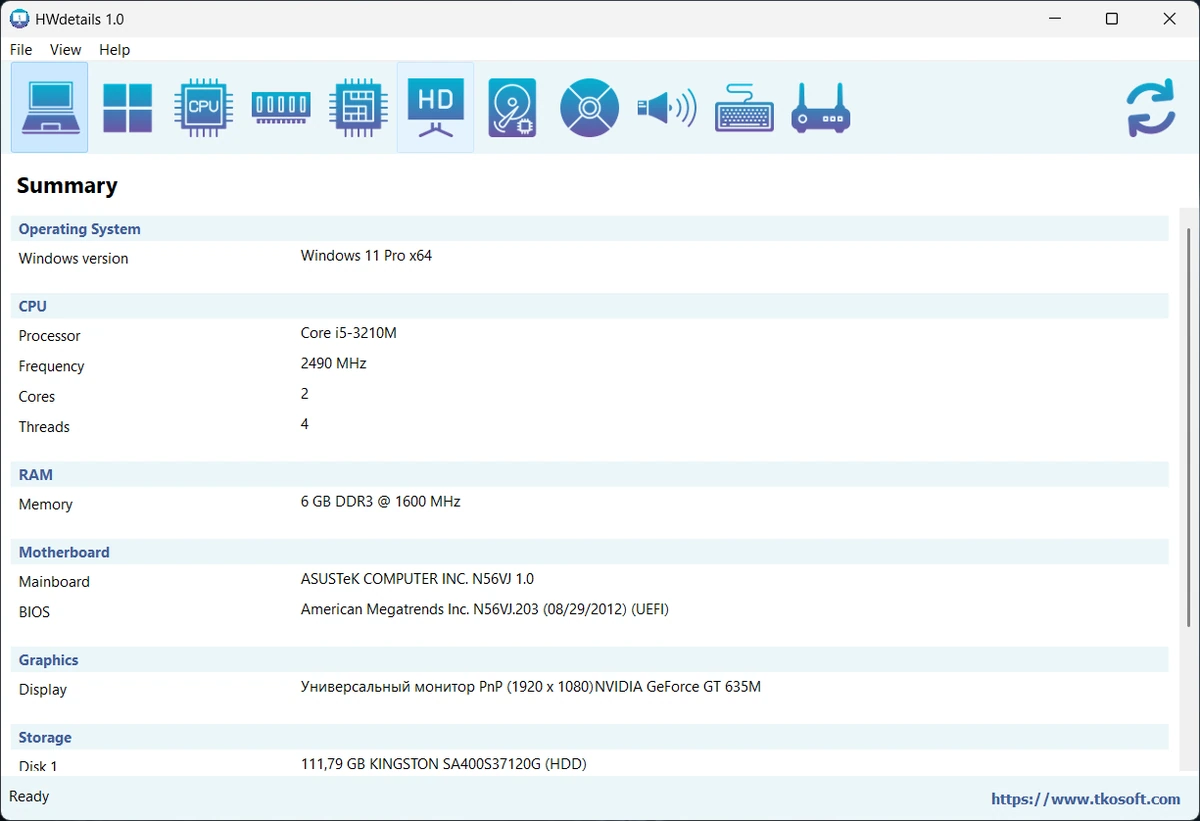Open the HD display monitor icon
1200x821 pixels.
tap(435, 108)
